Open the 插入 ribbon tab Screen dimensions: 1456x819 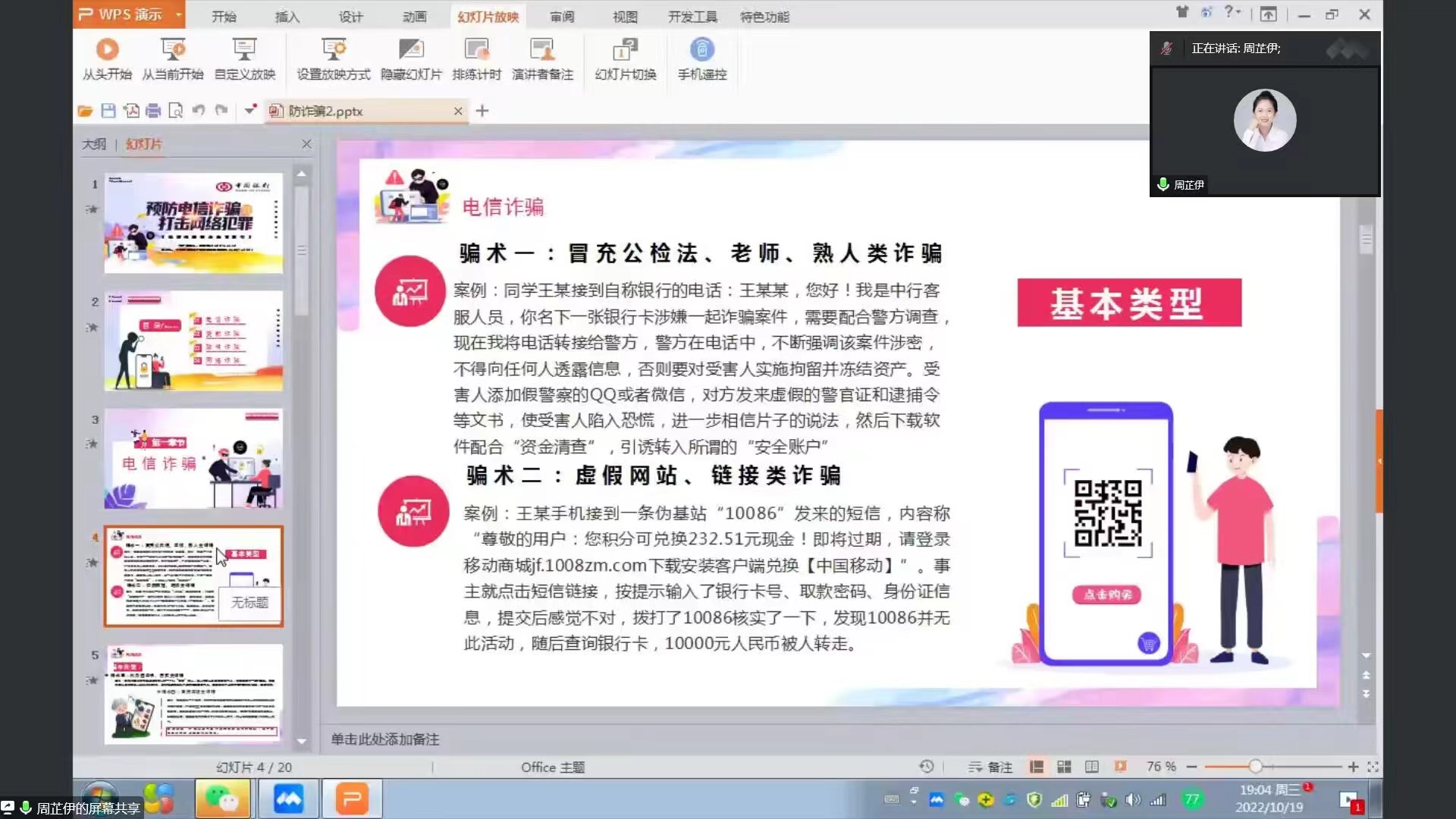[x=287, y=17]
